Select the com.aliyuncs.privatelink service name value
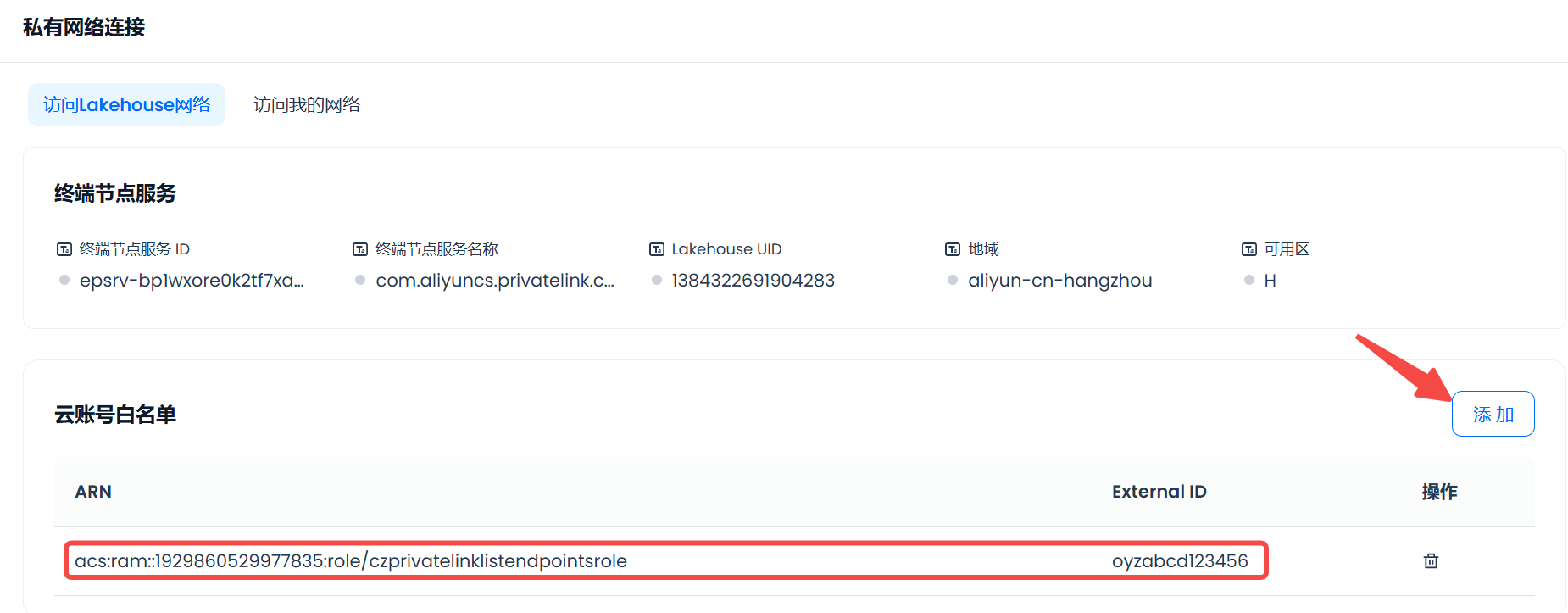Image resolution: width=1568 pixels, height=613 pixels. (x=495, y=281)
